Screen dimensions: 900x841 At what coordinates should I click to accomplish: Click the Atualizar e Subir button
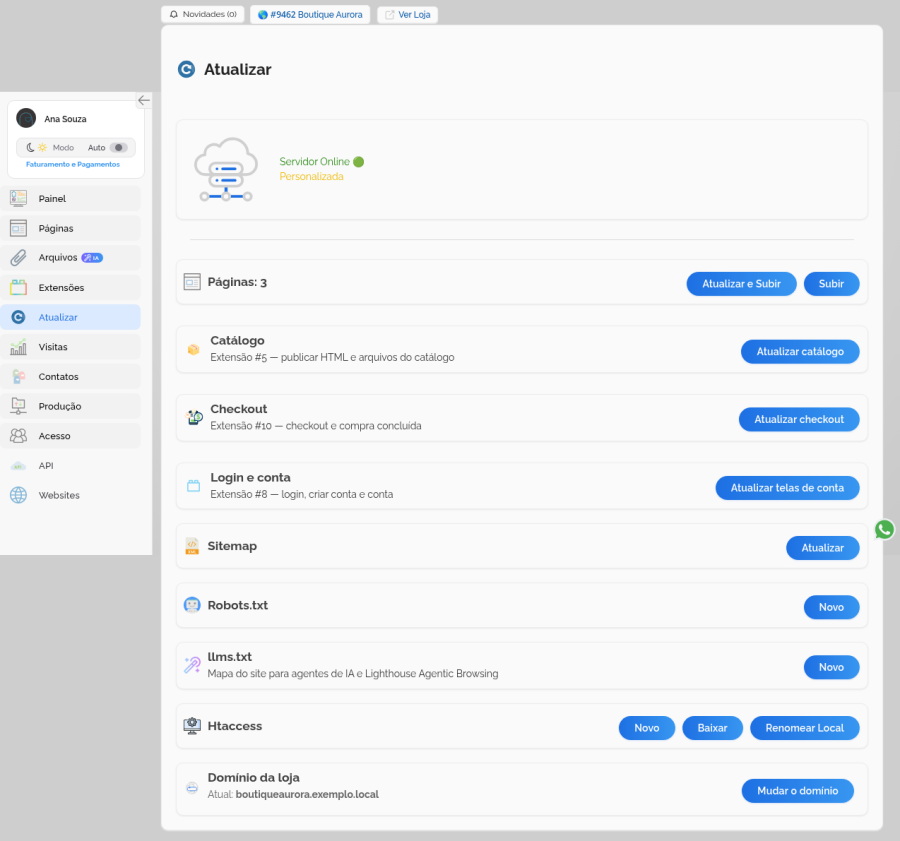[x=741, y=284]
